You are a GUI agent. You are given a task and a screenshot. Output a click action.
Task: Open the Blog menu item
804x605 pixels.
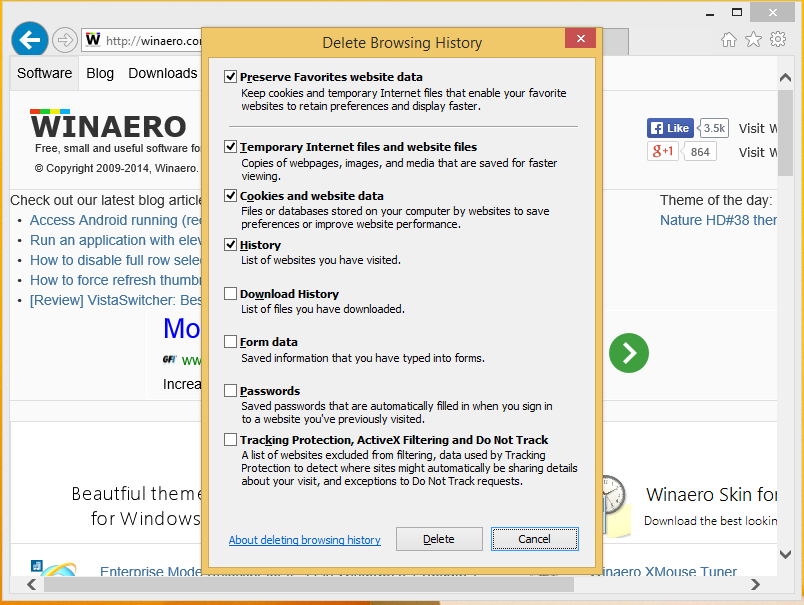coord(100,73)
